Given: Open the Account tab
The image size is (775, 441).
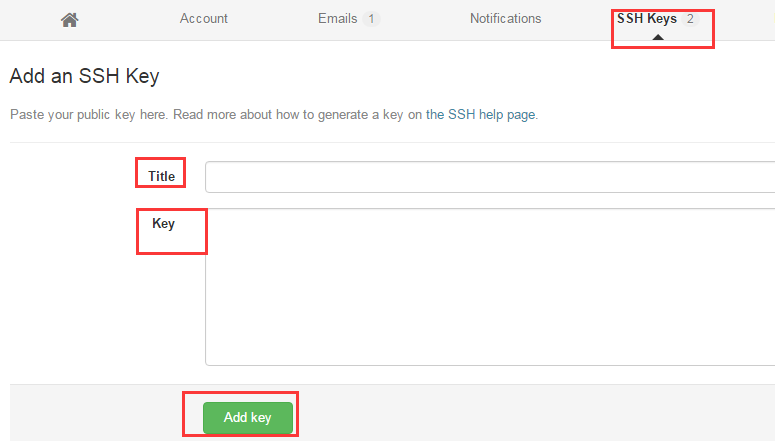Looking at the screenshot, I should tap(204, 19).
